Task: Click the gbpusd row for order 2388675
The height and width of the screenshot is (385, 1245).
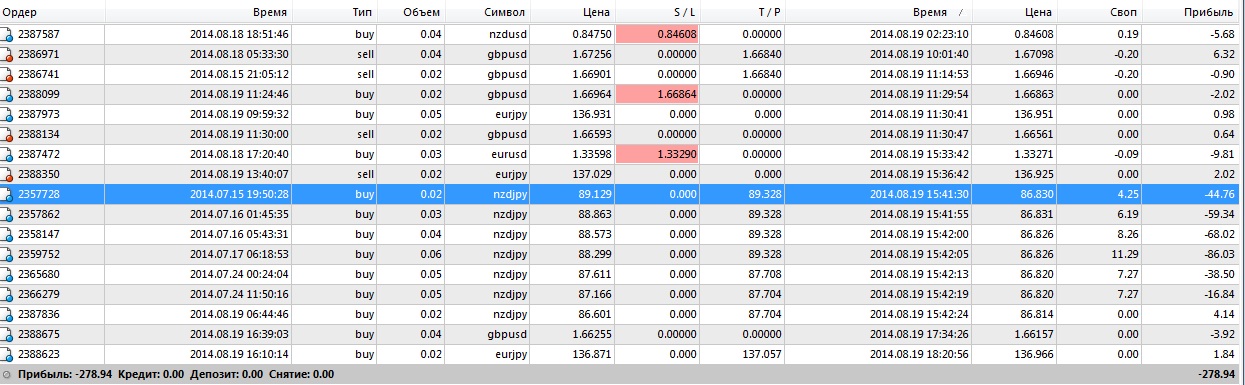Action: (622, 334)
